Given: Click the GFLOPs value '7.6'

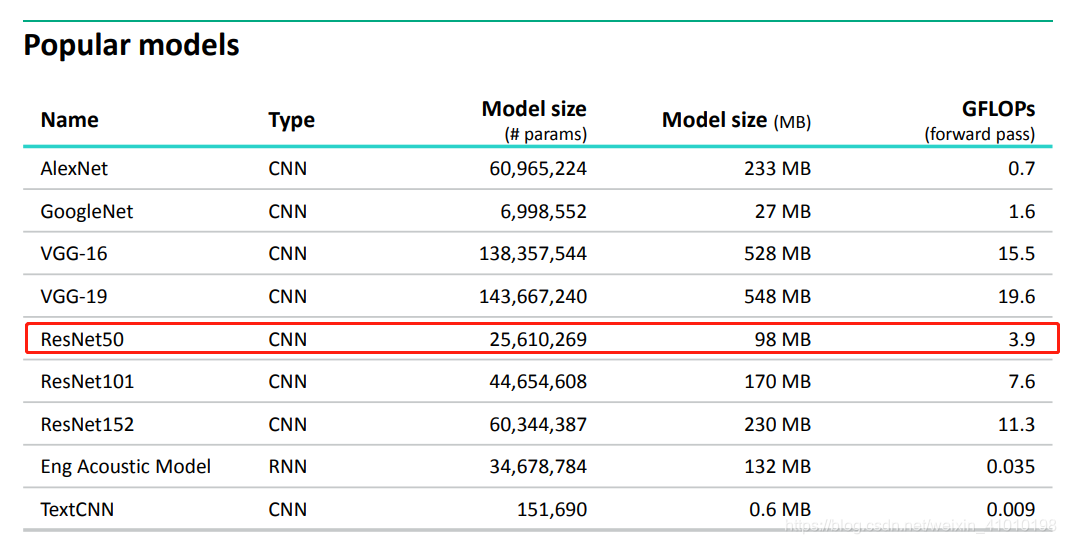Looking at the screenshot, I should tap(1021, 381).
